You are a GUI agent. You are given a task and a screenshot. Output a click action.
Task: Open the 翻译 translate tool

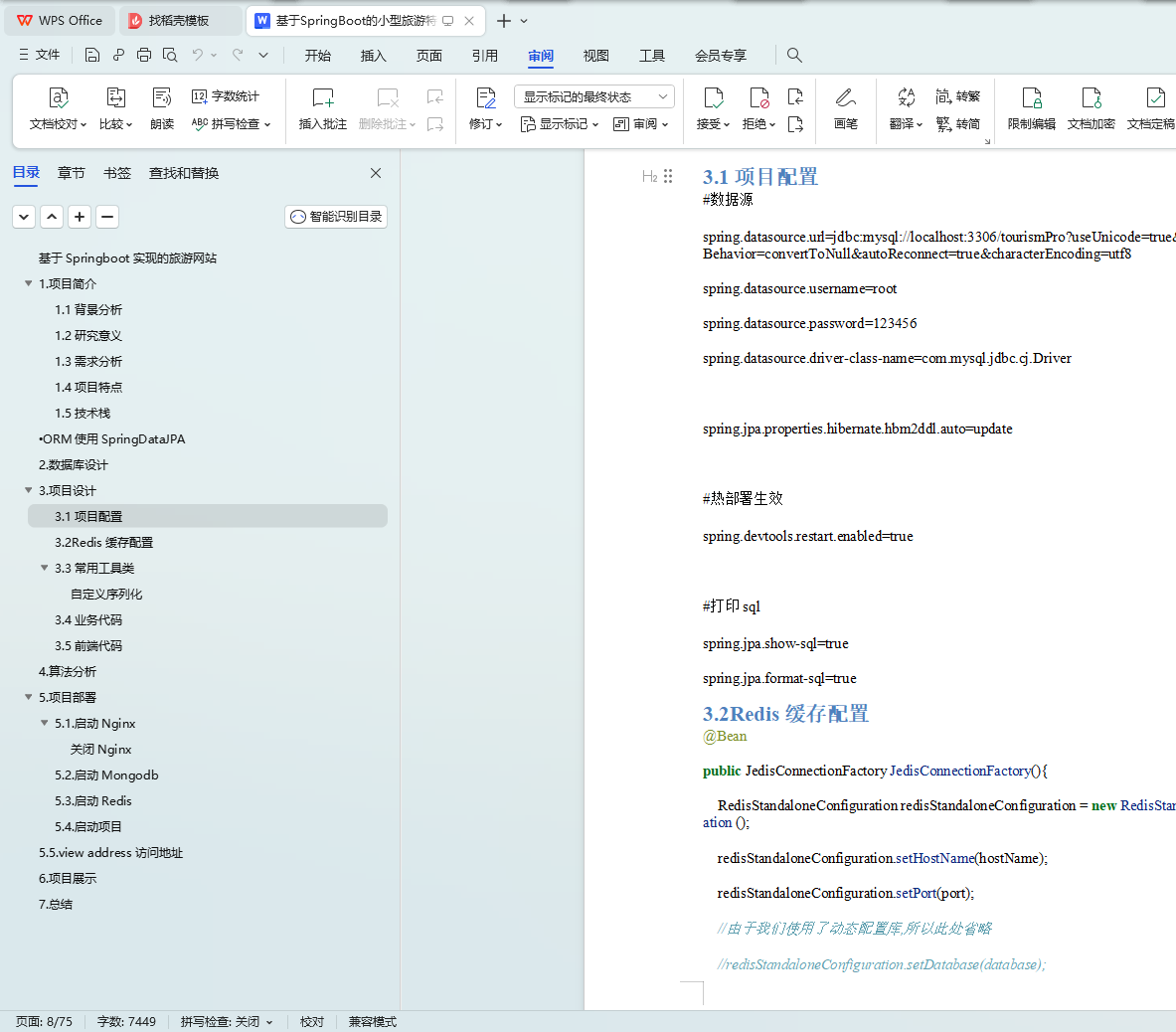[906, 108]
